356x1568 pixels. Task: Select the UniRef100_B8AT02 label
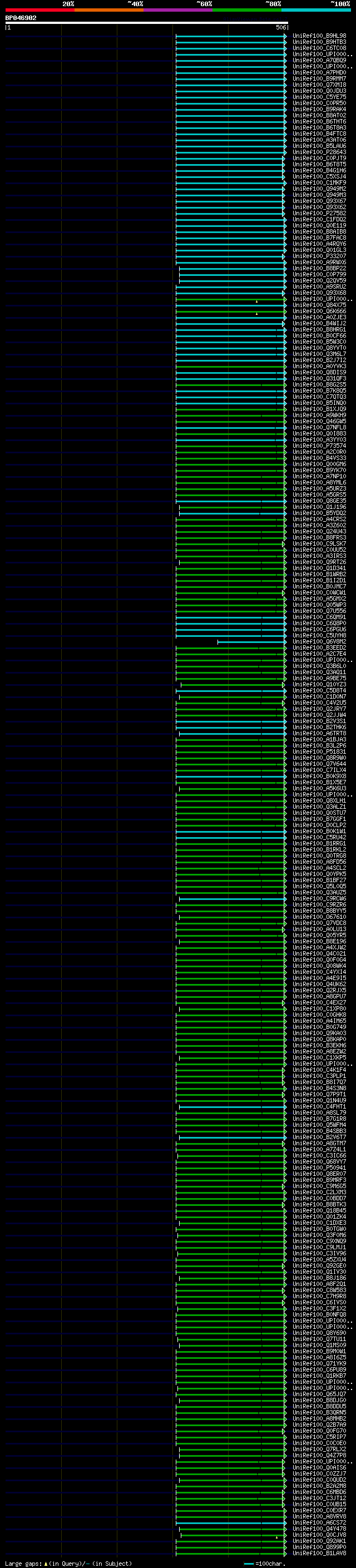point(319,115)
